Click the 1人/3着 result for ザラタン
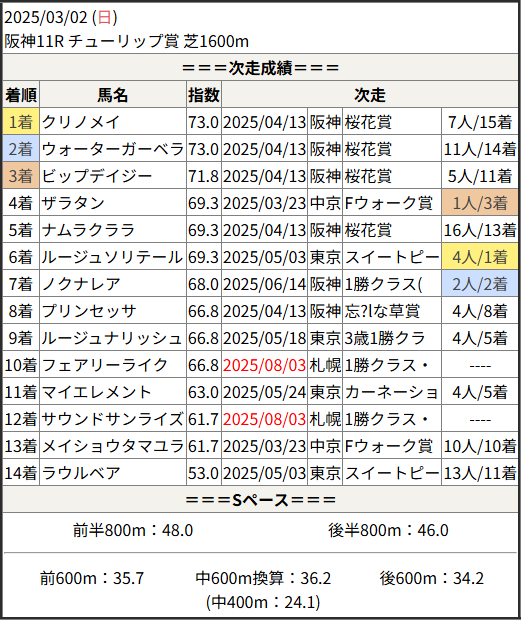The width and height of the screenshot is (521, 620). (x=479, y=203)
